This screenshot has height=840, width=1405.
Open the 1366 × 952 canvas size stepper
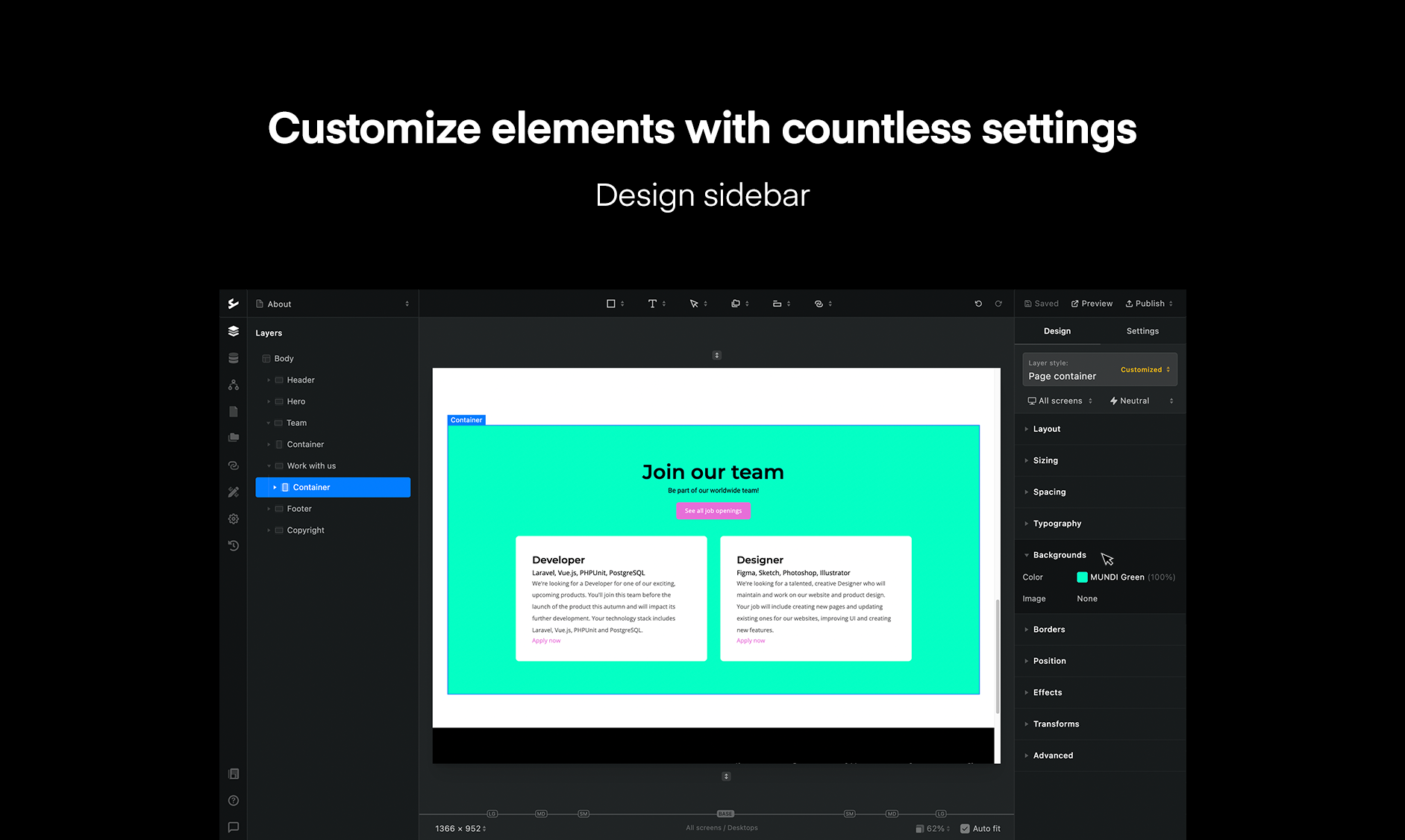click(x=461, y=829)
